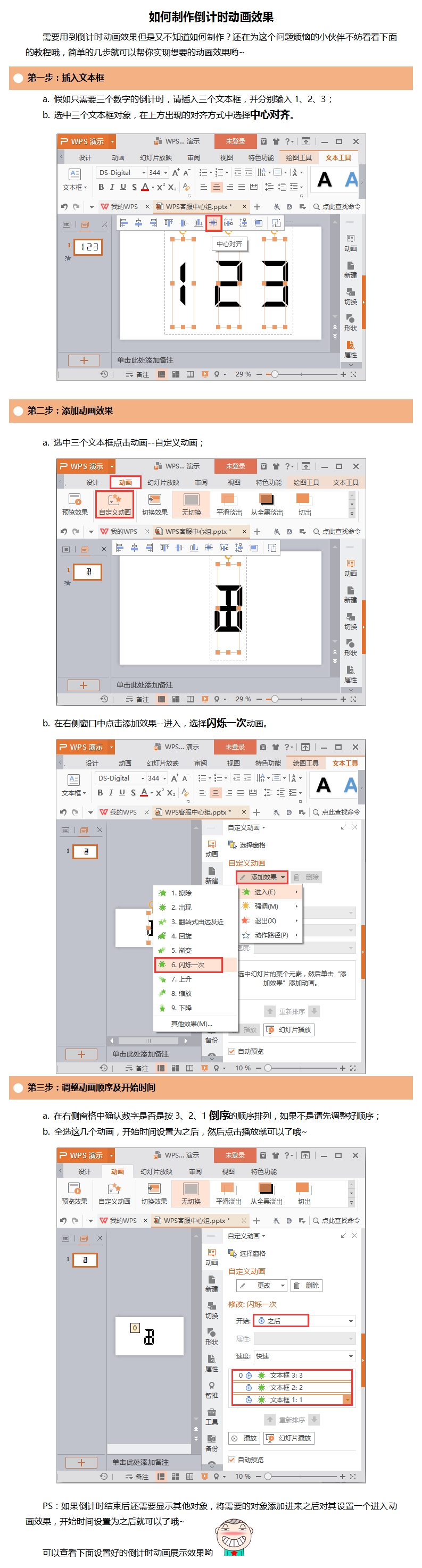This screenshot has height=1568, width=422.
Task: Select 平滑淡出 transition in step 2a ribbon
Action: tap(229, 504)
